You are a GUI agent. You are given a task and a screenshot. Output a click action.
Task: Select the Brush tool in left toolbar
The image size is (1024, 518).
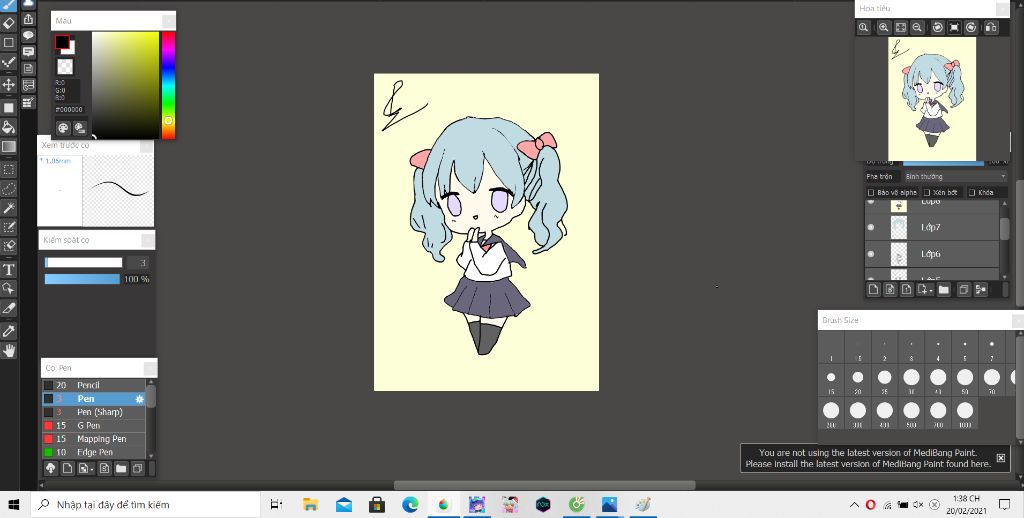(x=8, y=5)
